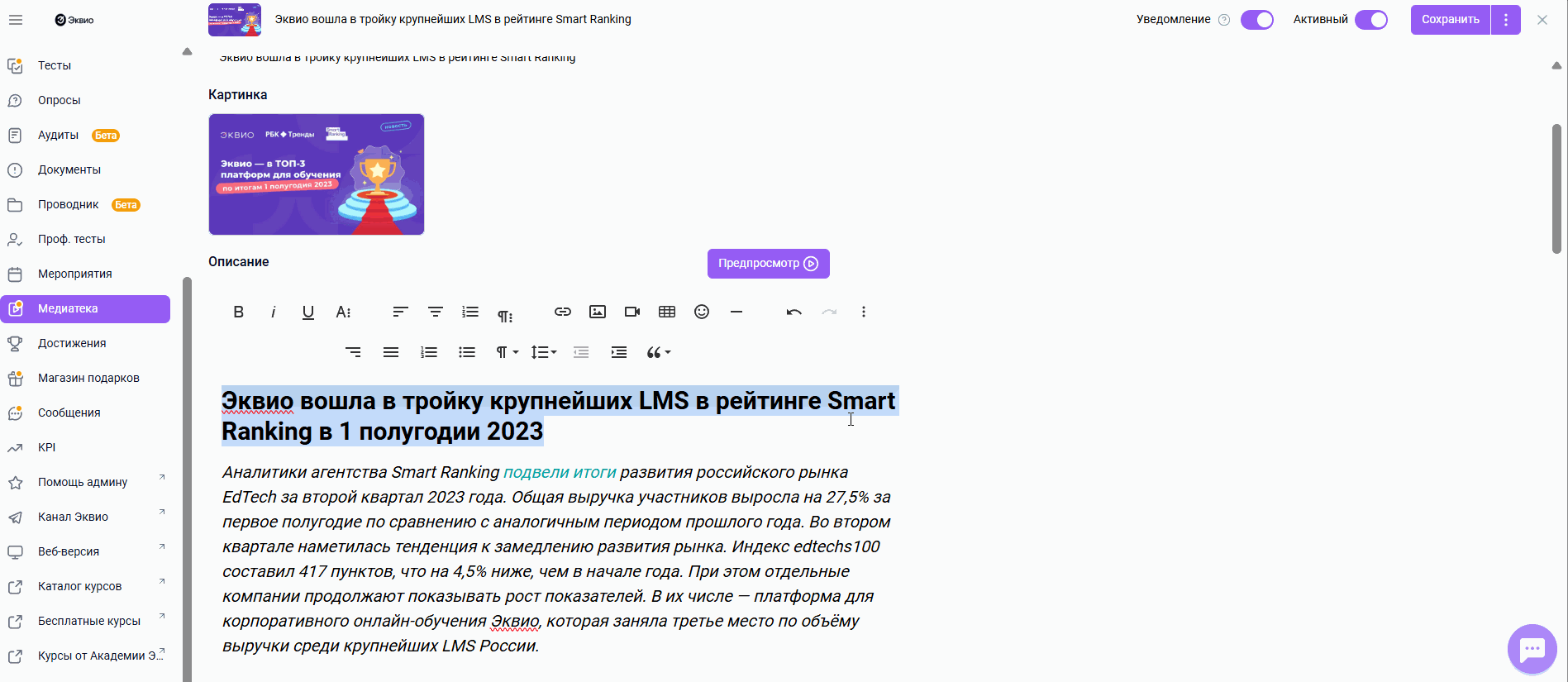Open the paragraph format dropdown
1568x682 pixels.
[x=507, y=352]
